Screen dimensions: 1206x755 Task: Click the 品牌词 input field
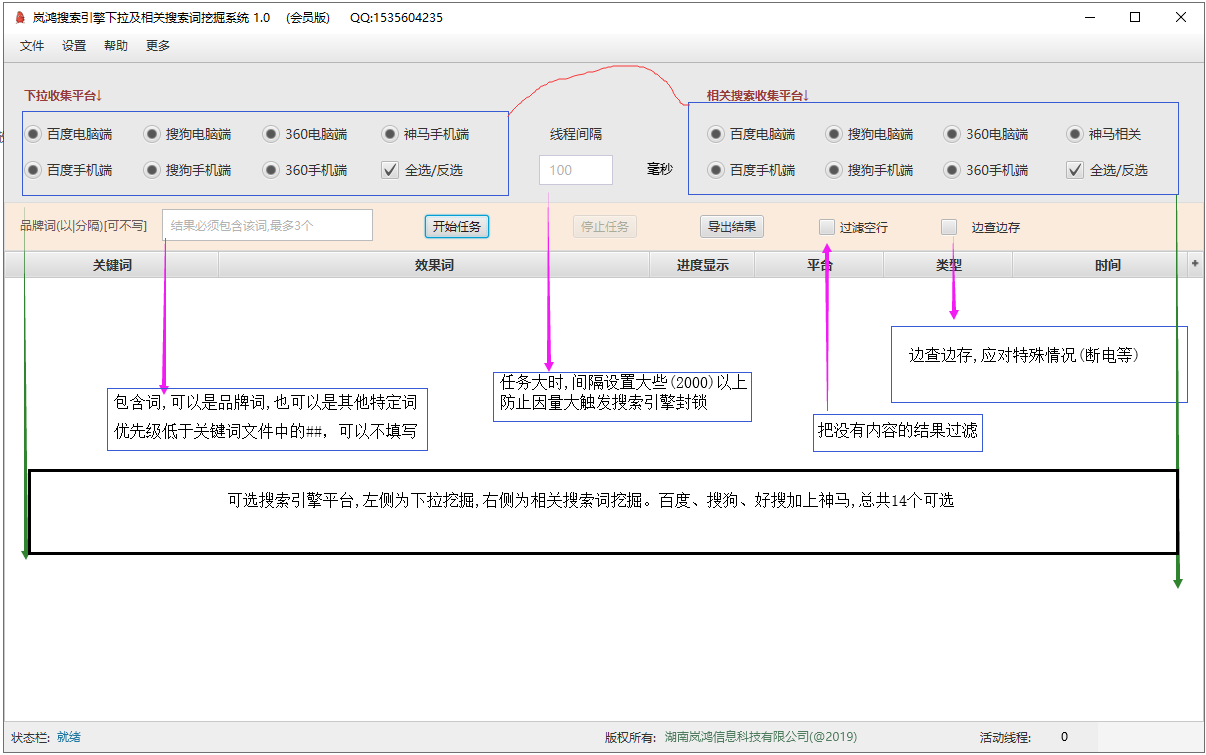[x=267, y=226]
